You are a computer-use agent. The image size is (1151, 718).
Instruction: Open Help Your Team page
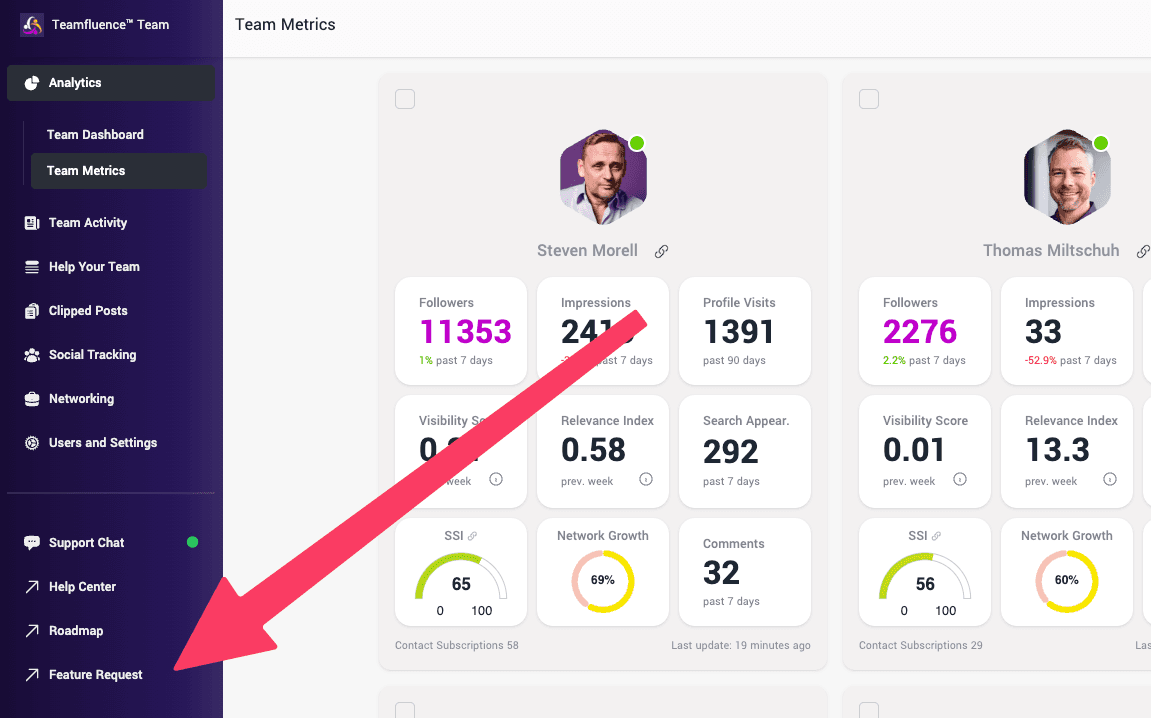click(x=111, y=266)
